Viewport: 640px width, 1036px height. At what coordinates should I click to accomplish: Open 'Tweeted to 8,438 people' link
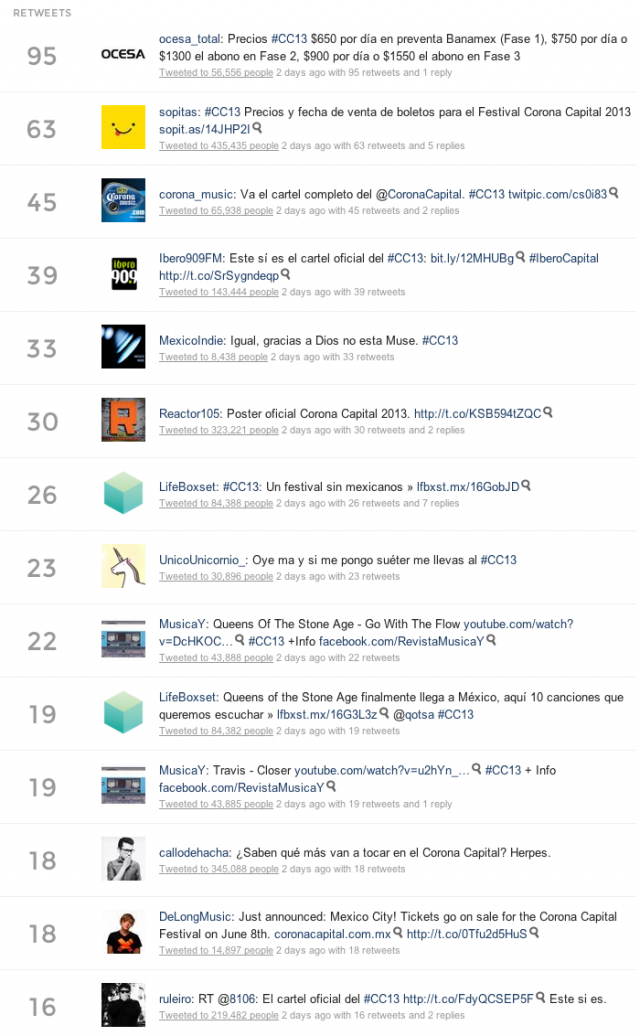(213, 357)
